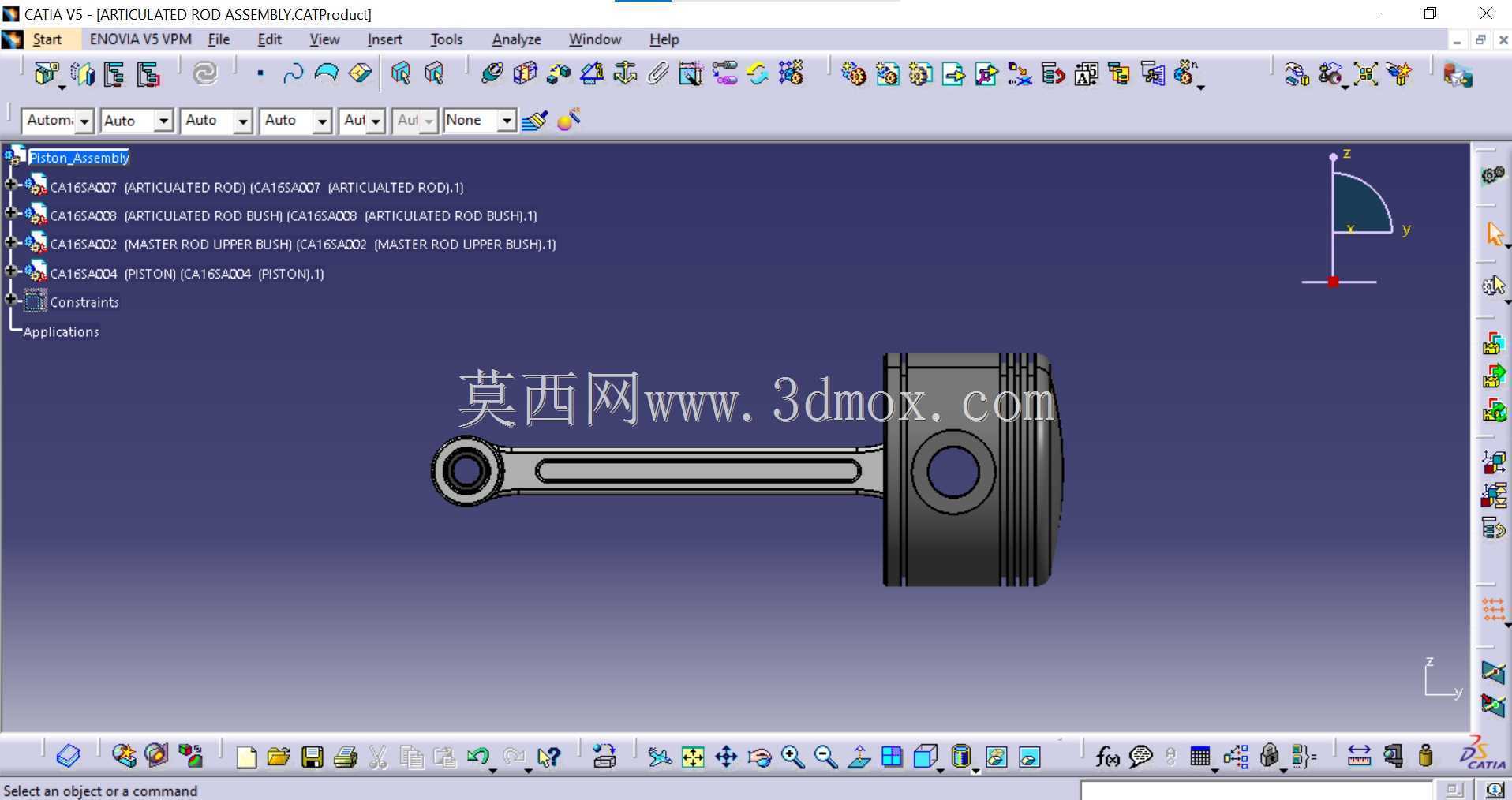Open the Insert menu
The height and width of the screenshot is (800, 1512).
(384, 39)
